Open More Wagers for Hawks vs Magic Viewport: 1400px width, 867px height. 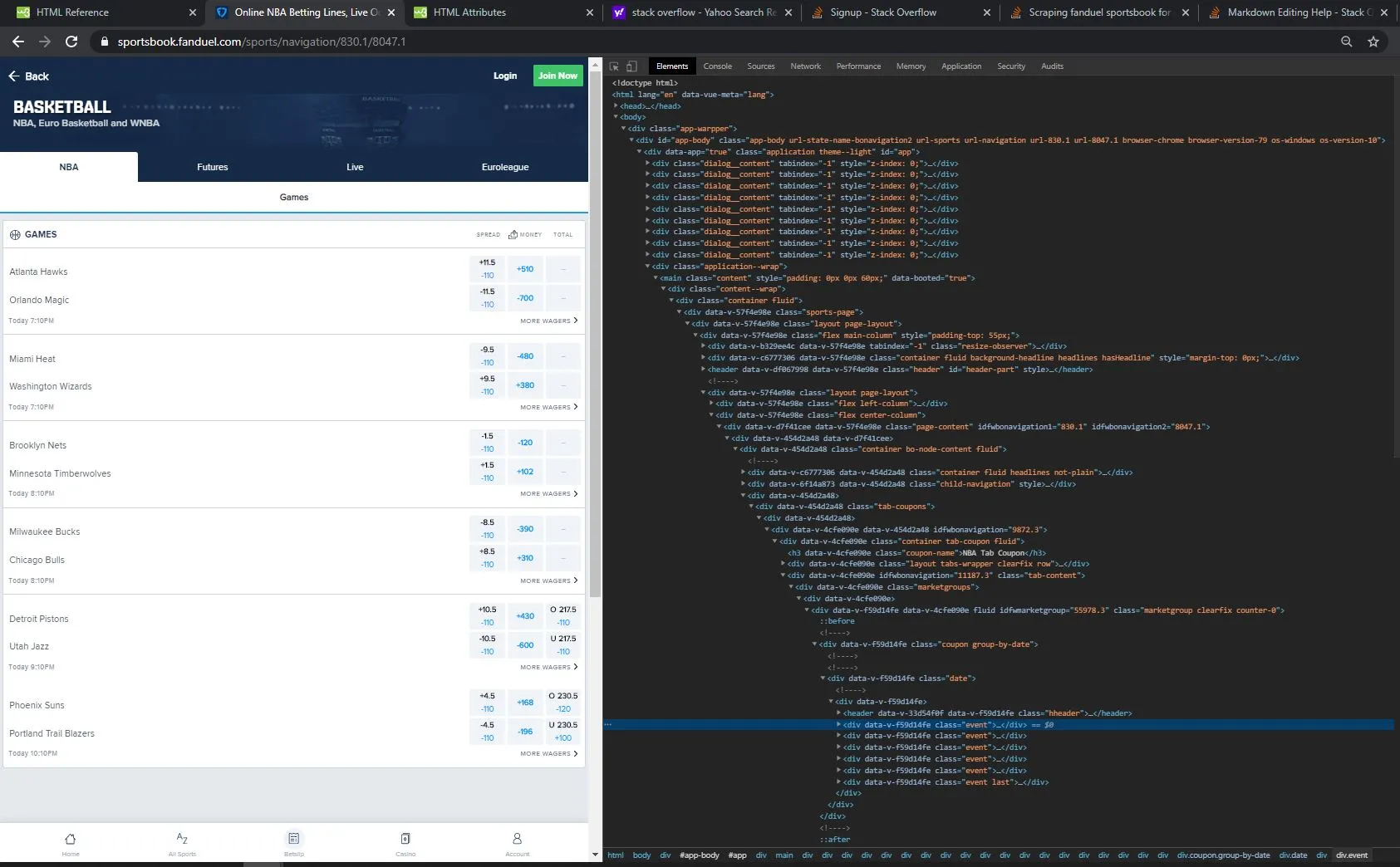549,321
